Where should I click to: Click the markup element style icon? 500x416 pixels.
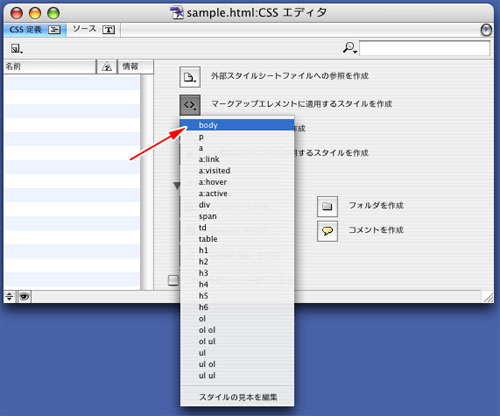coord(190,105)
